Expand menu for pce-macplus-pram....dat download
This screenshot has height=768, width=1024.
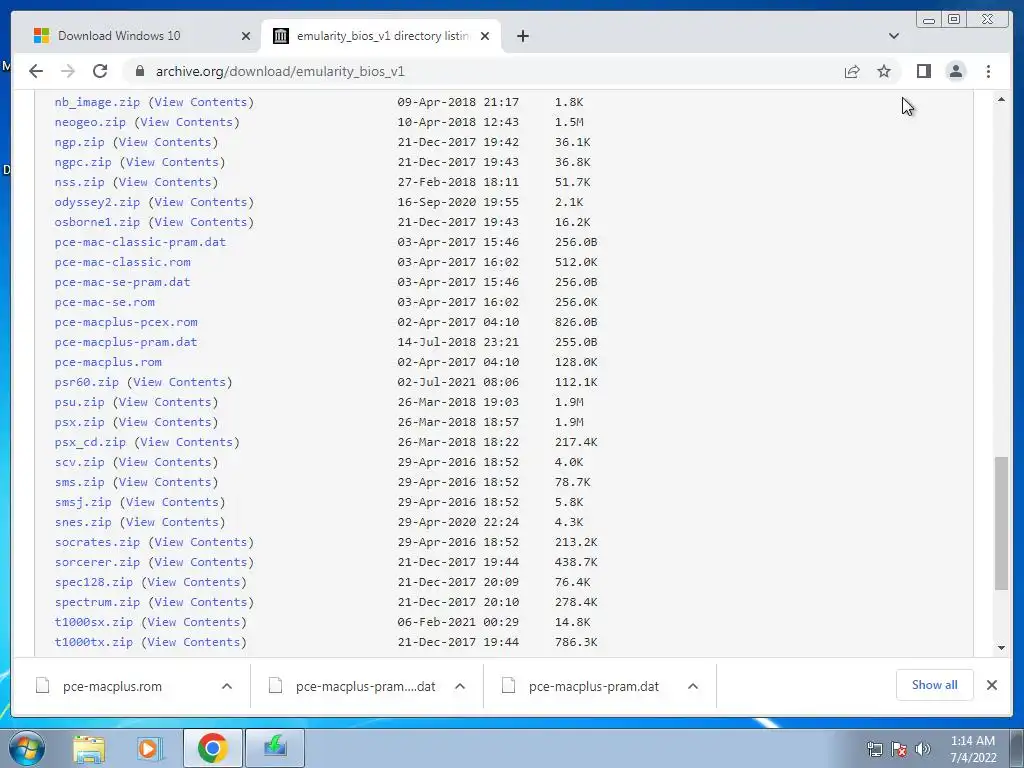(460, 686)
